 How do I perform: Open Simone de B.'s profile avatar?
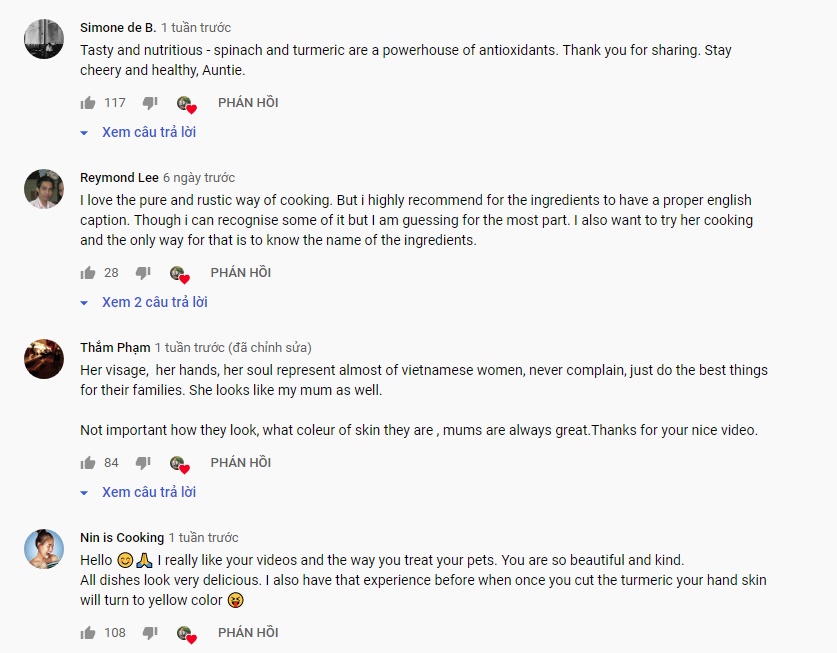(x=44, y=39)
